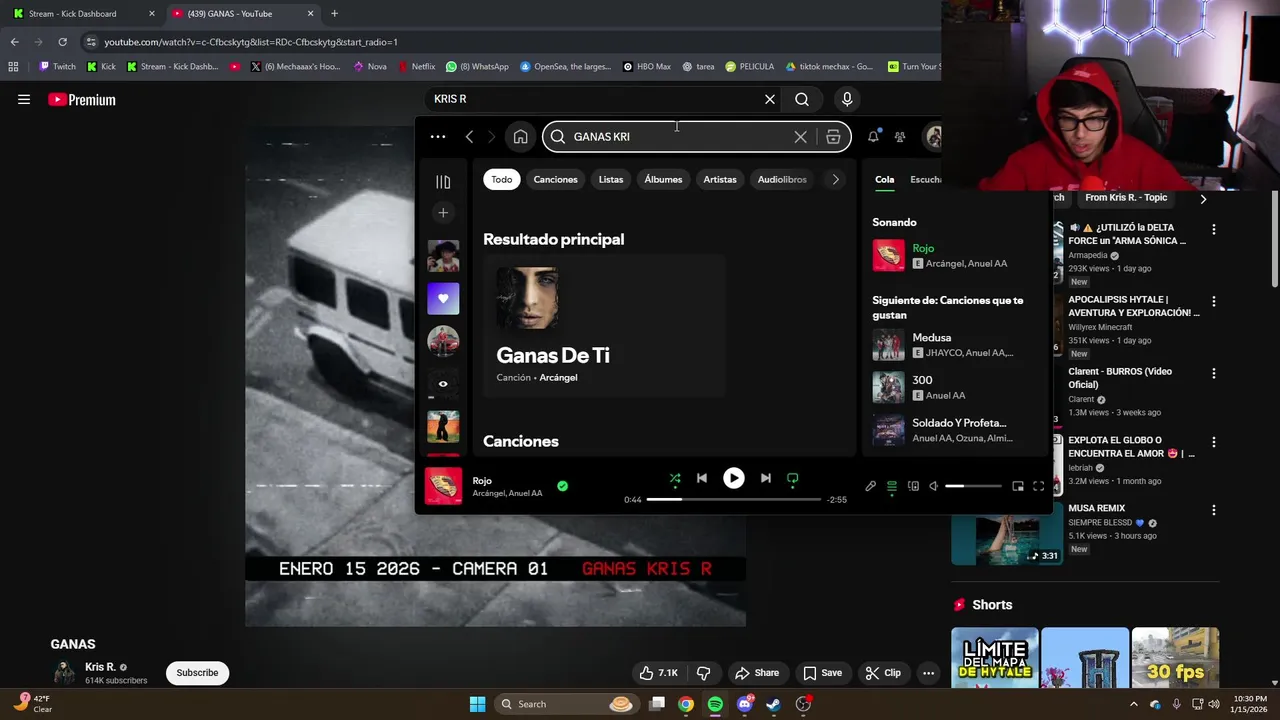Open Spotify notifications bell
This screenshot has height=720, width=1280.
coord(873,137)
